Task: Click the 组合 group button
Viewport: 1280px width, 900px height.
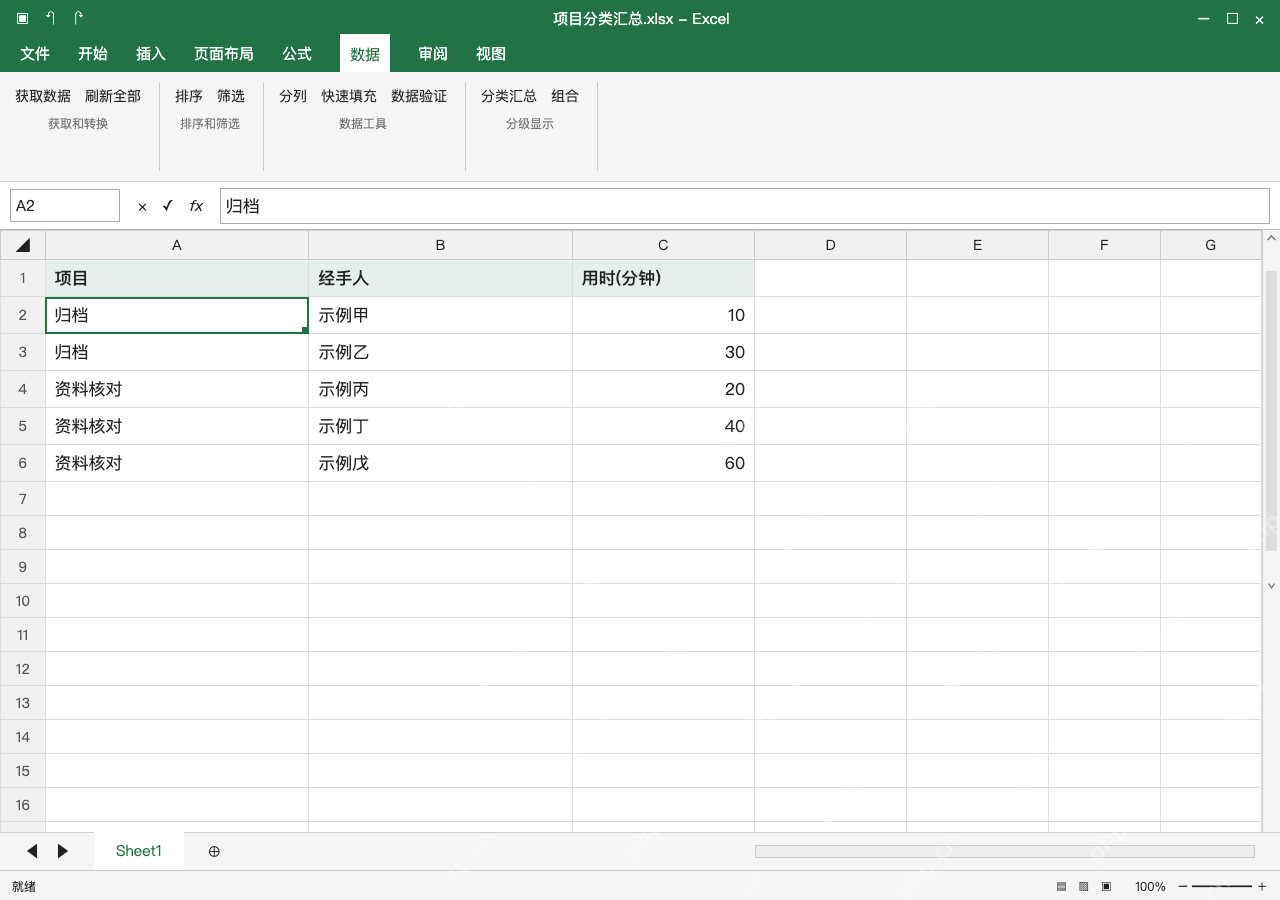Action: pos(565,96)
